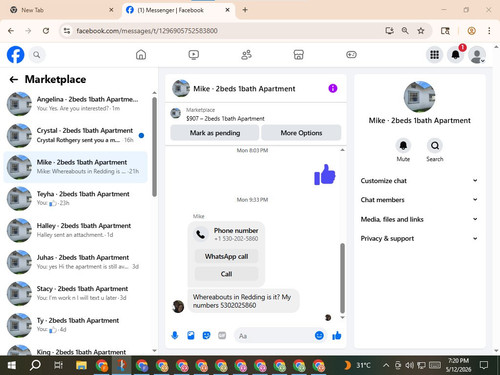This screenshot has width=500, height=375.
Task: Open the Facebook menu grid icon
Action: click(434, 55)
